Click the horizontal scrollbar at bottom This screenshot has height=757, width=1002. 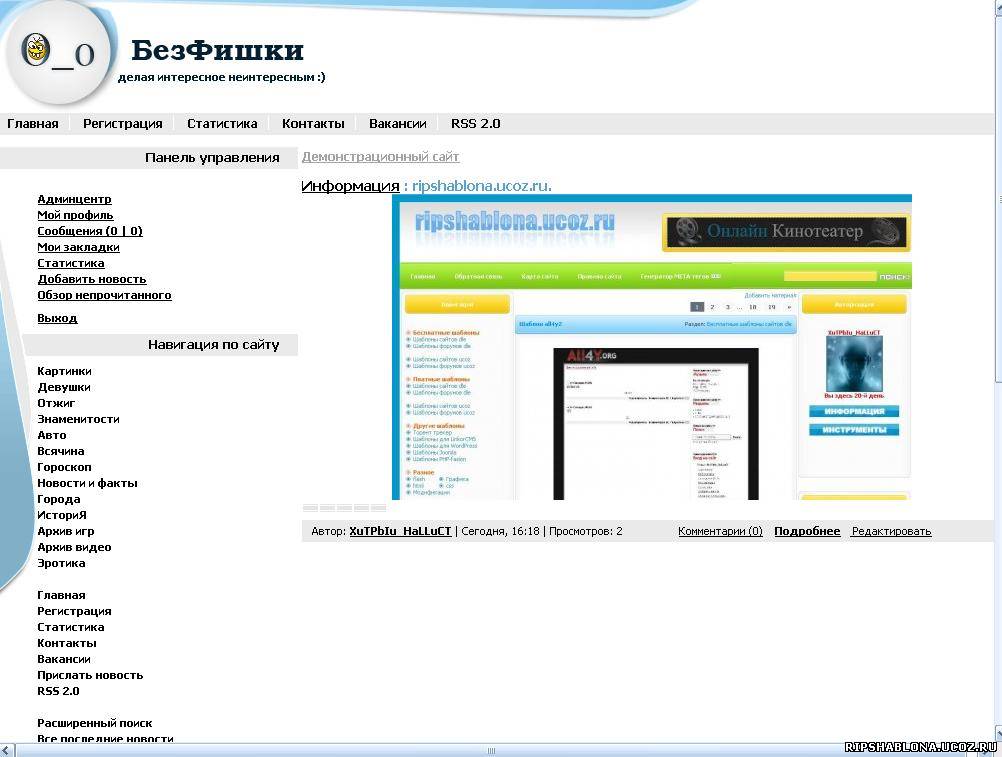coord(491,751)
